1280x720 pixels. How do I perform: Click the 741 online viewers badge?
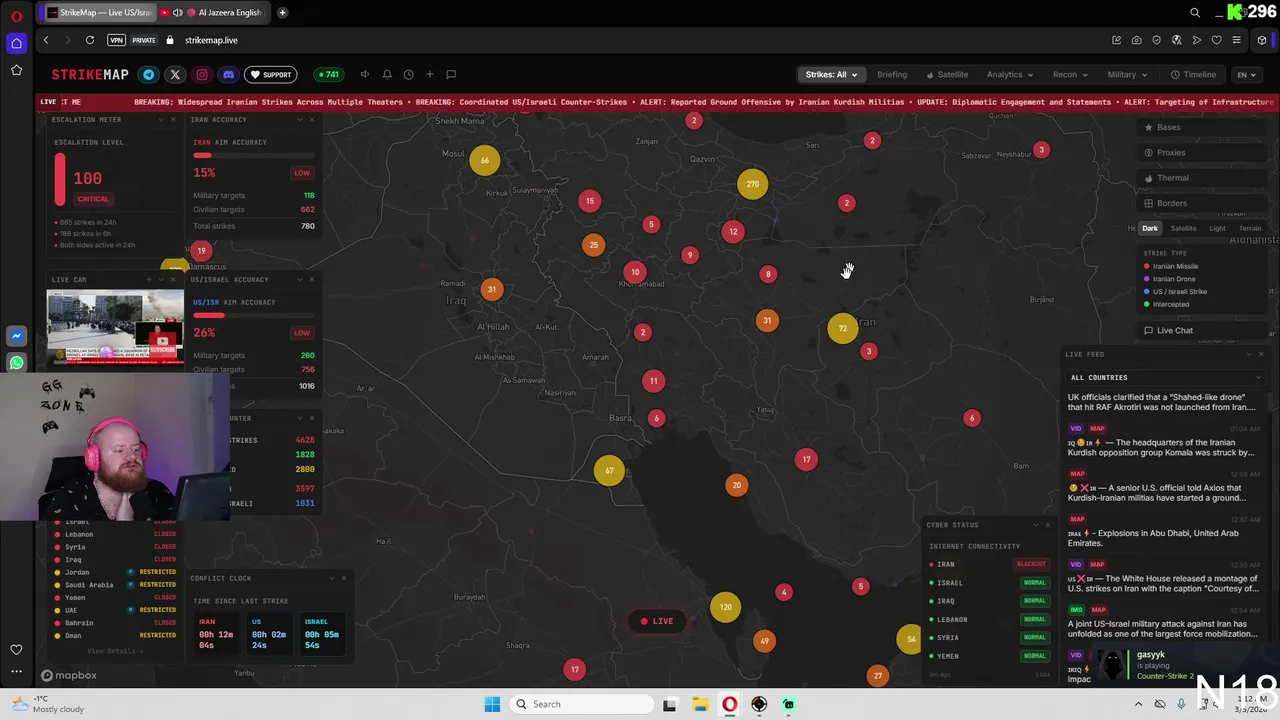pyautogui.click(x=328, y=74)
